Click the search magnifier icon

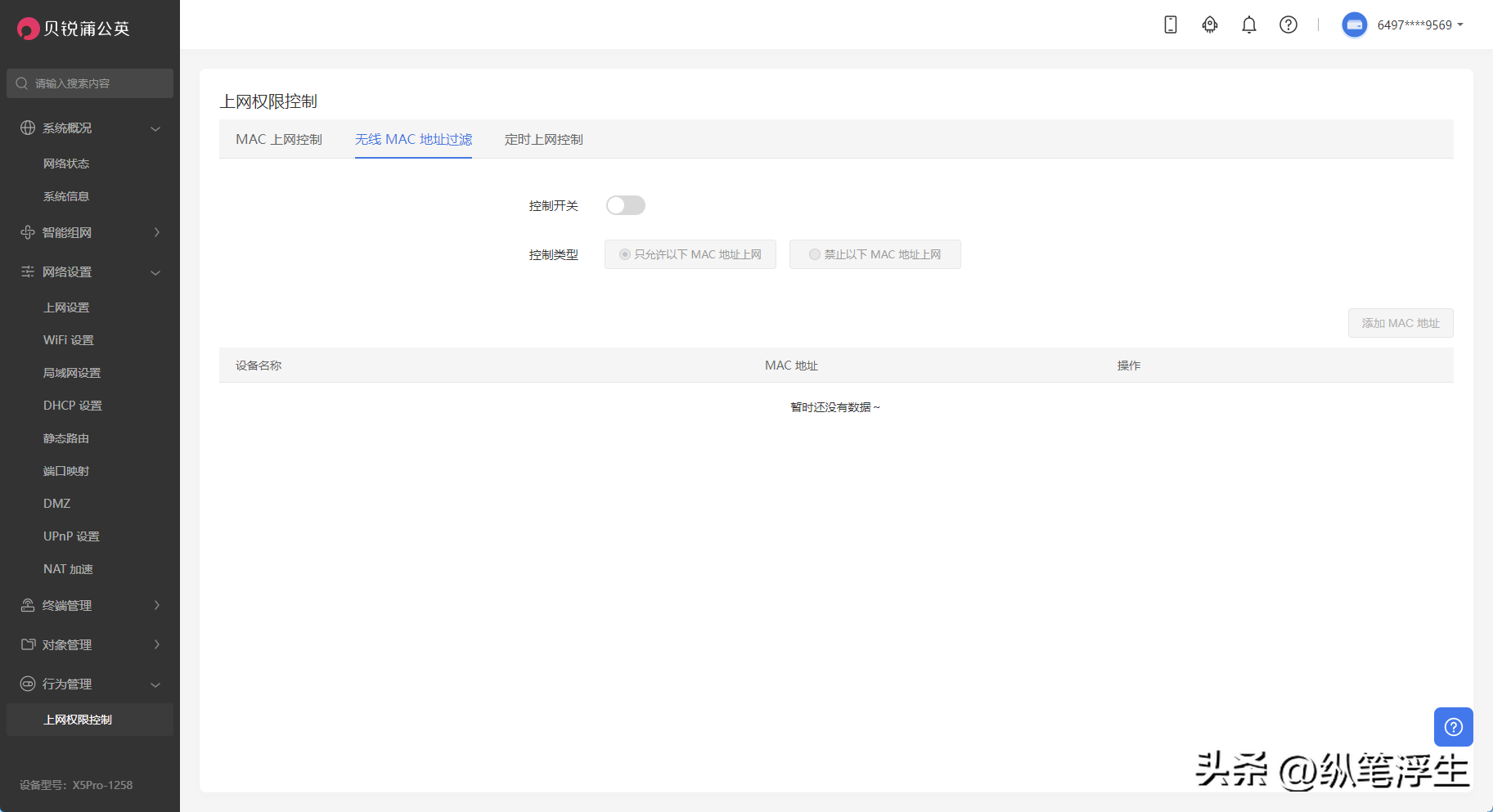click(x=22, y=83)
